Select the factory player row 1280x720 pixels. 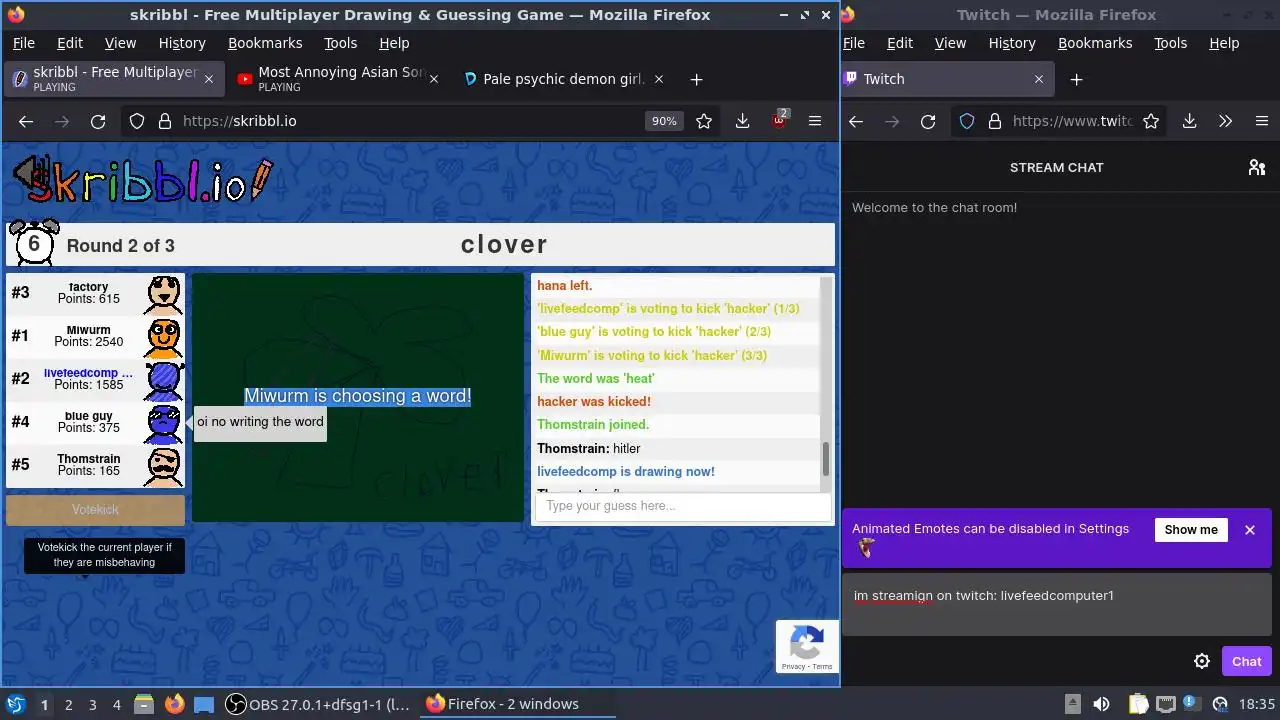click(95, 293)
